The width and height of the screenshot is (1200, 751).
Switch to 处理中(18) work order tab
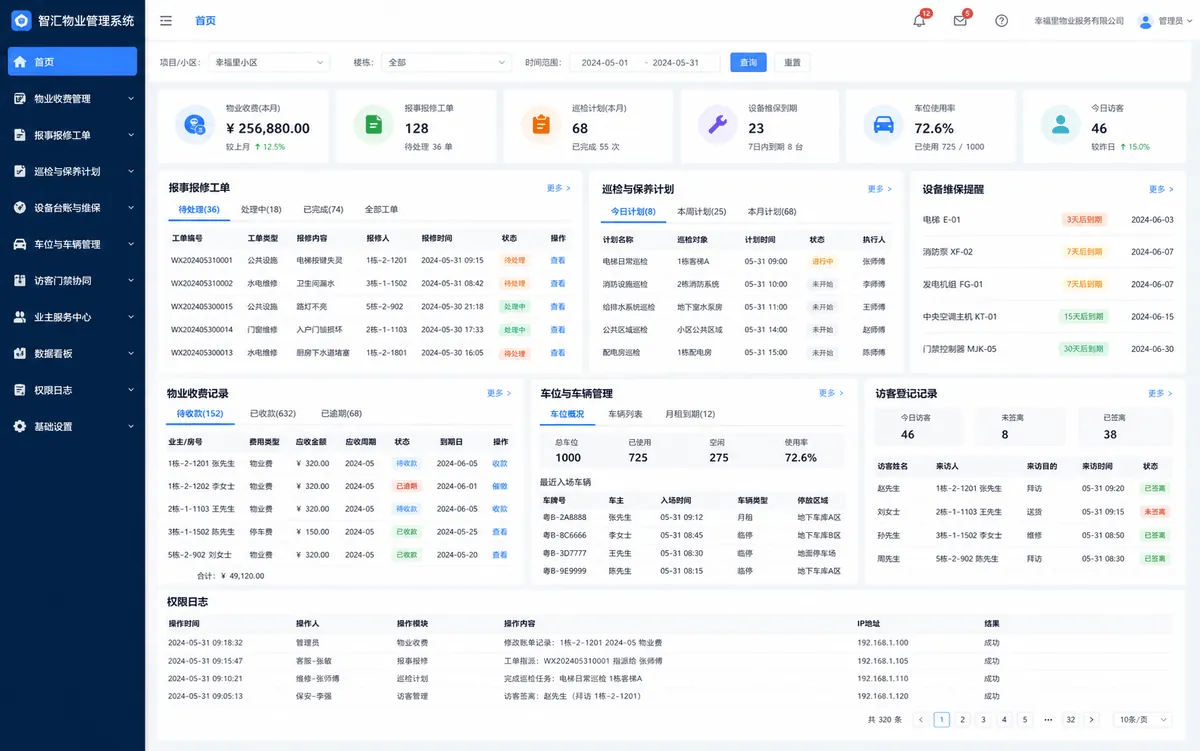pyautogui.click(x=261, y=210)
